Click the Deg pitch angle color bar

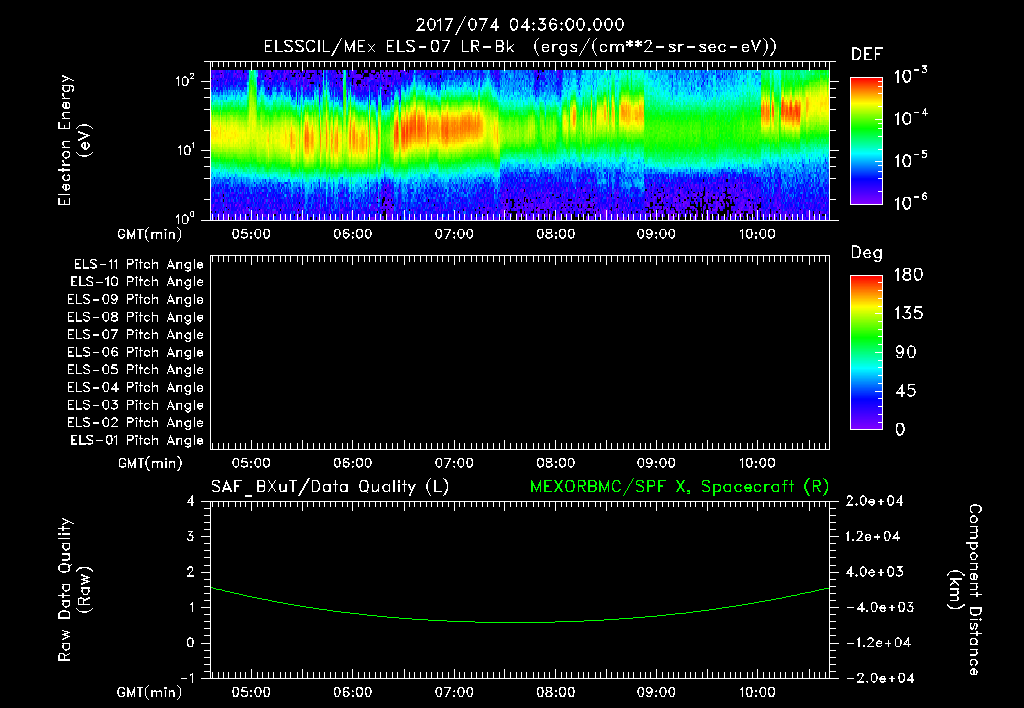[866, 352]
